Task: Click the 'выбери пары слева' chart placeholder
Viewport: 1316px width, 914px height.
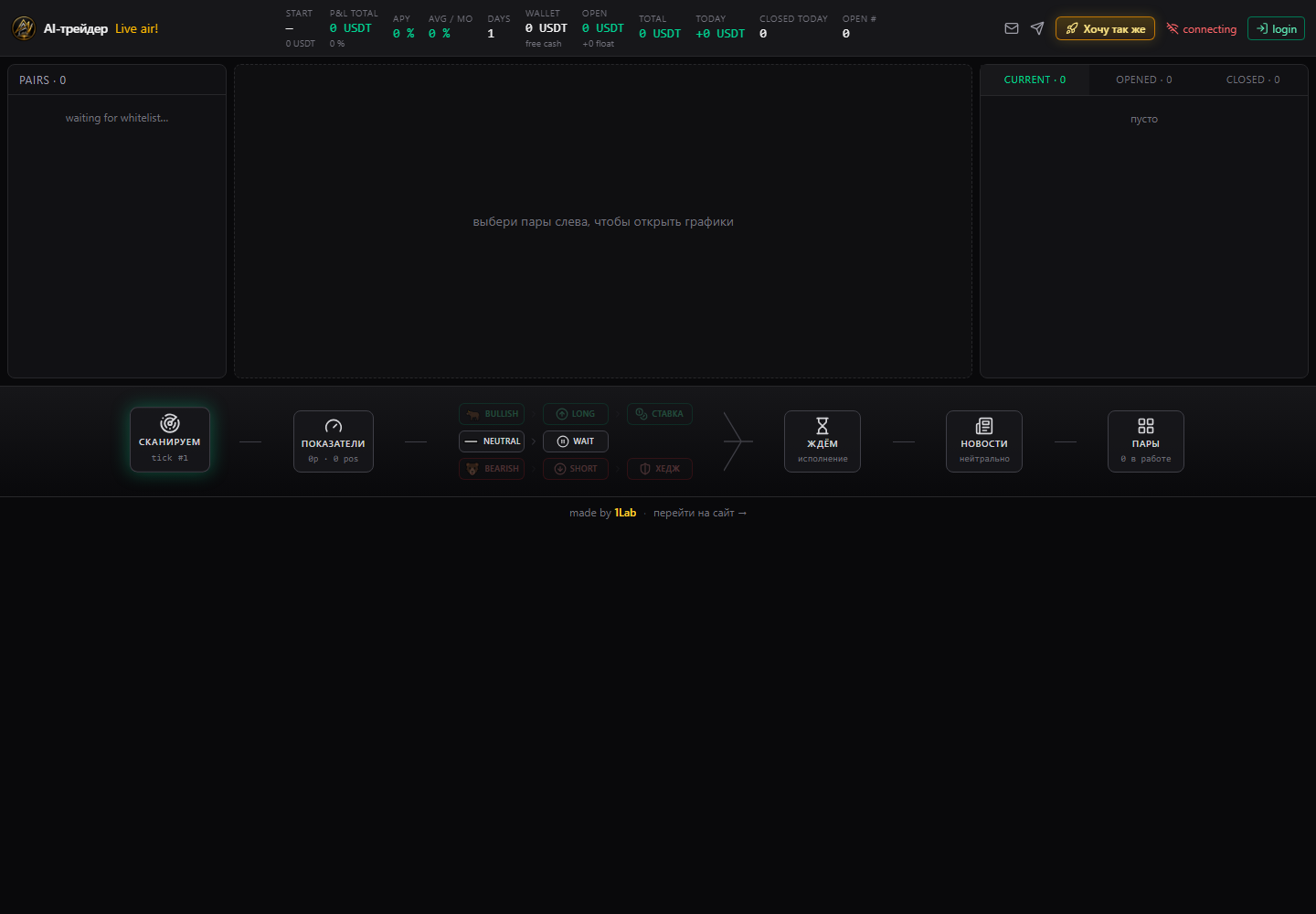Action: (x=603, y=221)
